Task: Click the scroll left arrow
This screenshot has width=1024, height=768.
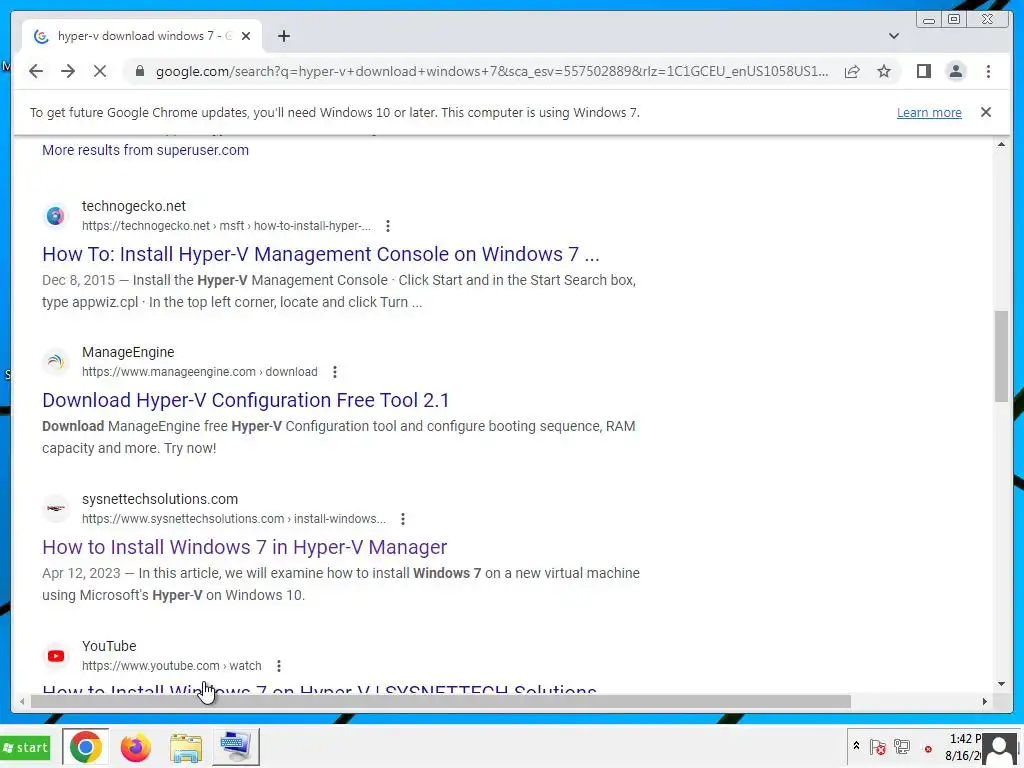Action: [x=22, y=701]
